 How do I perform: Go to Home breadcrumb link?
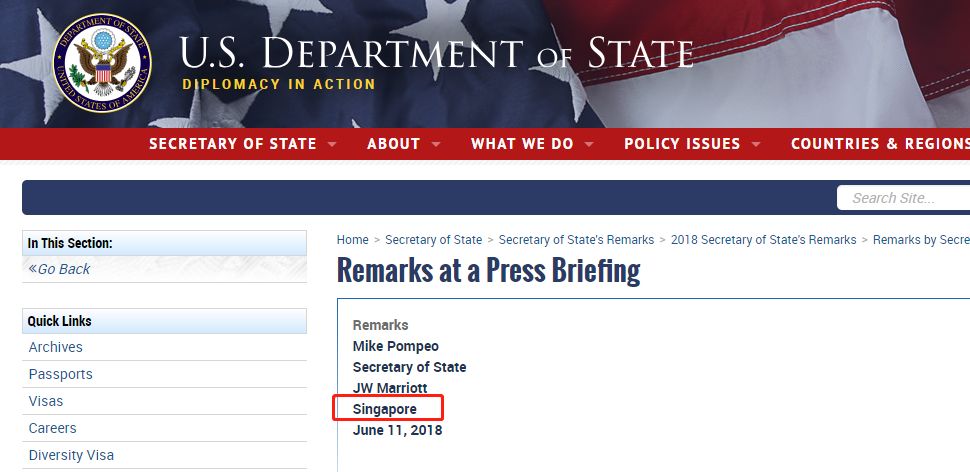353,240
